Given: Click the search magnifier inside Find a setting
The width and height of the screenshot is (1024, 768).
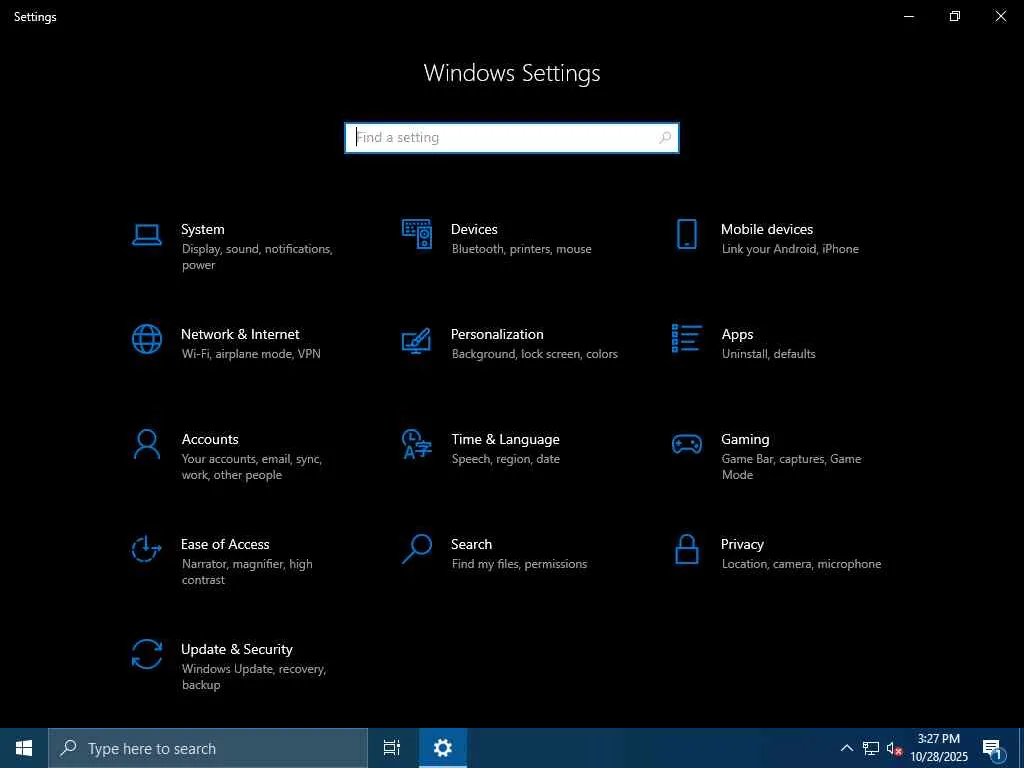Looking at the screenshot, I should coord(665,138).
